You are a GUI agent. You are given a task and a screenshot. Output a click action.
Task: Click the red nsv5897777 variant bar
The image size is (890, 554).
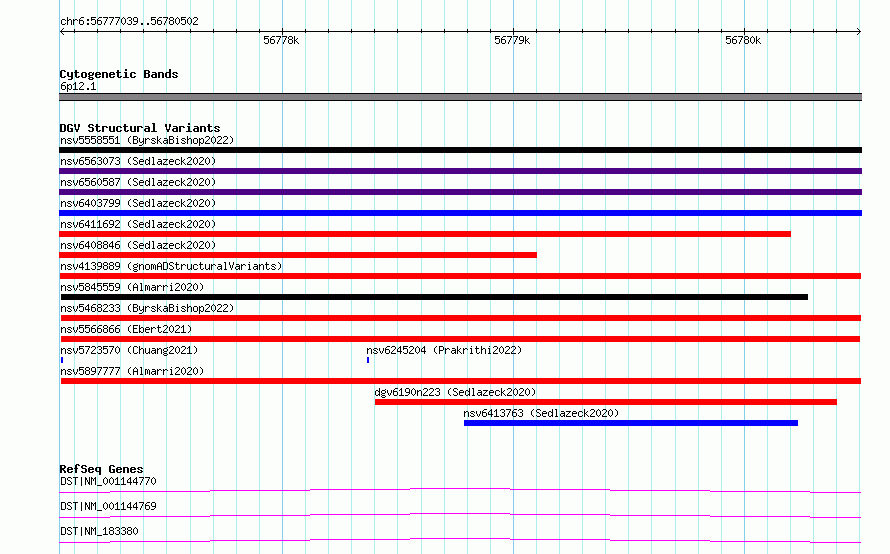(461, 381)
